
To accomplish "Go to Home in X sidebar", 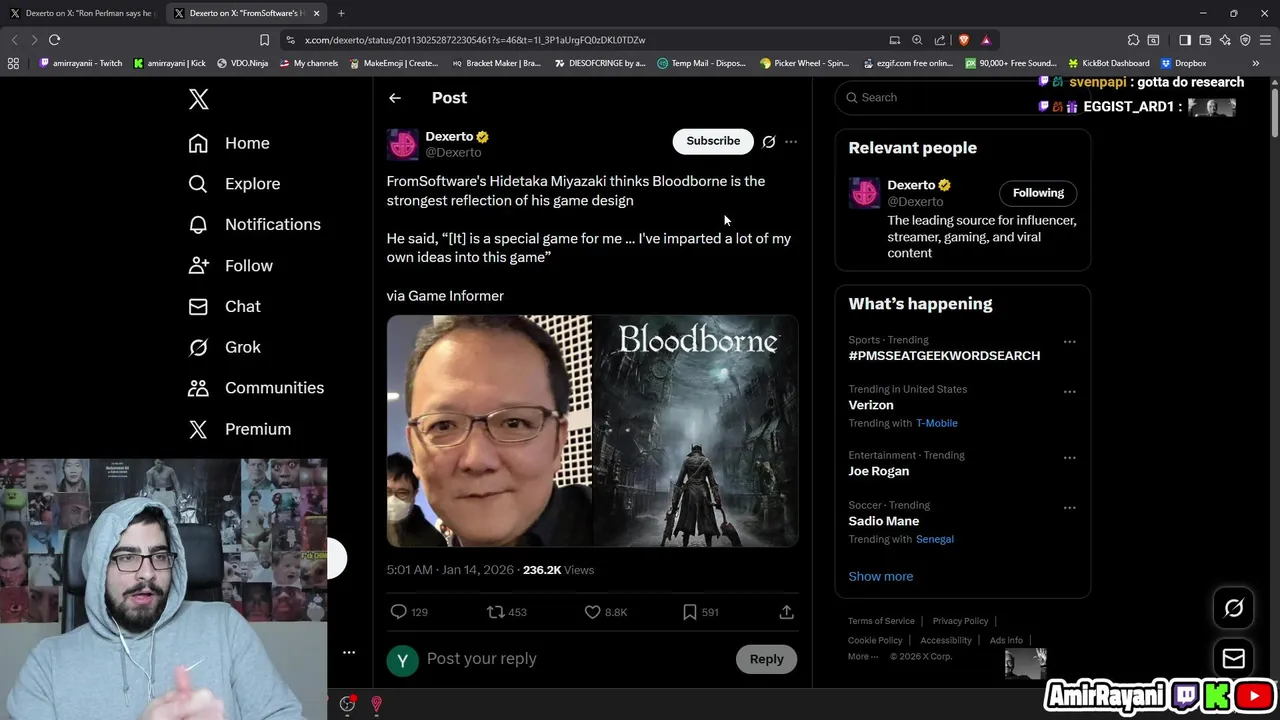I will click(229, 143).
